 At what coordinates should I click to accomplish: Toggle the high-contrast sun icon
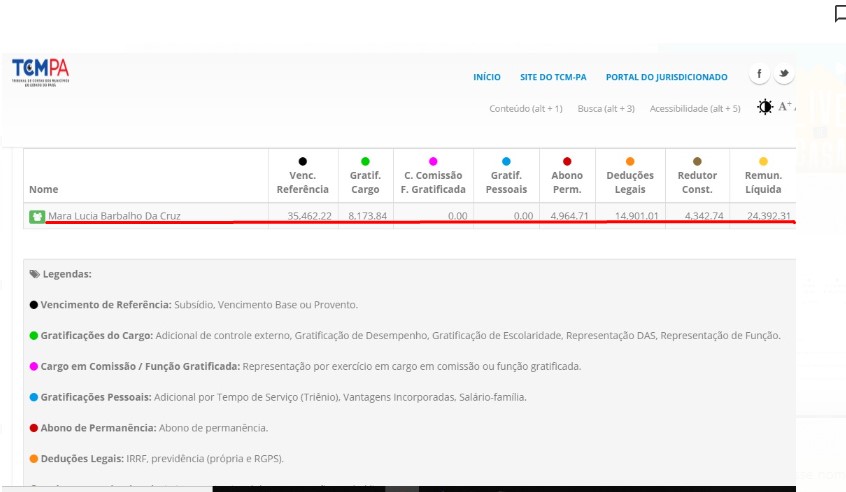[x=765, y=107]
